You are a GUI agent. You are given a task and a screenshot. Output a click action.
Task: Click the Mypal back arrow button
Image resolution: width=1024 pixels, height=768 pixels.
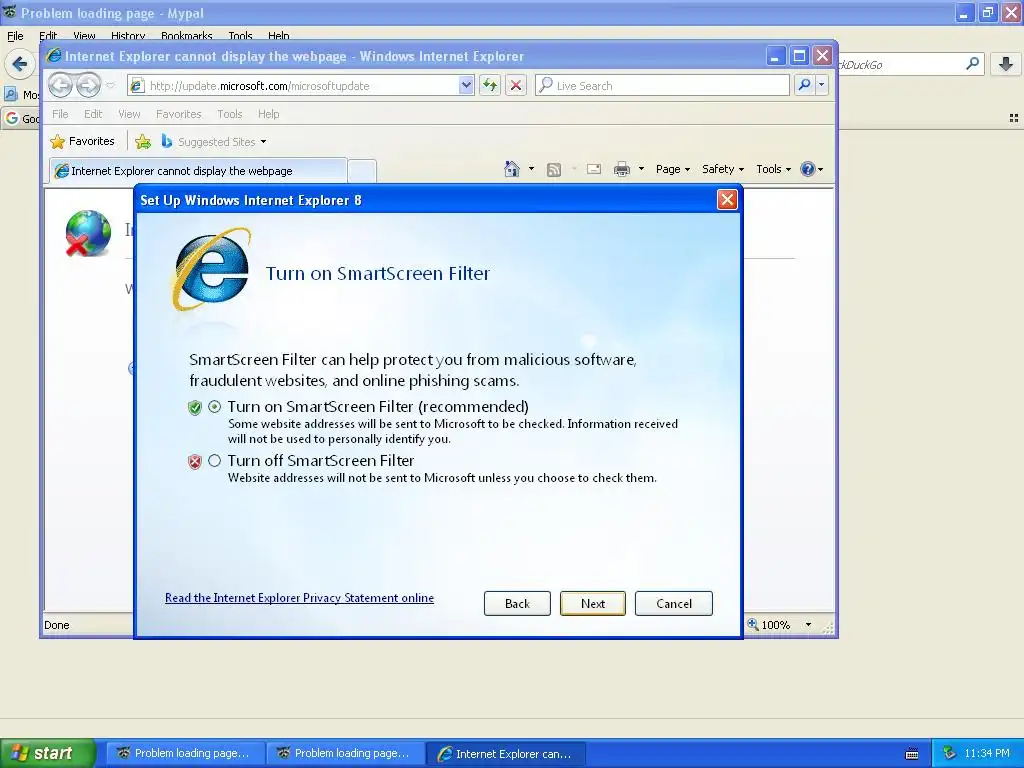coord(20,64)
